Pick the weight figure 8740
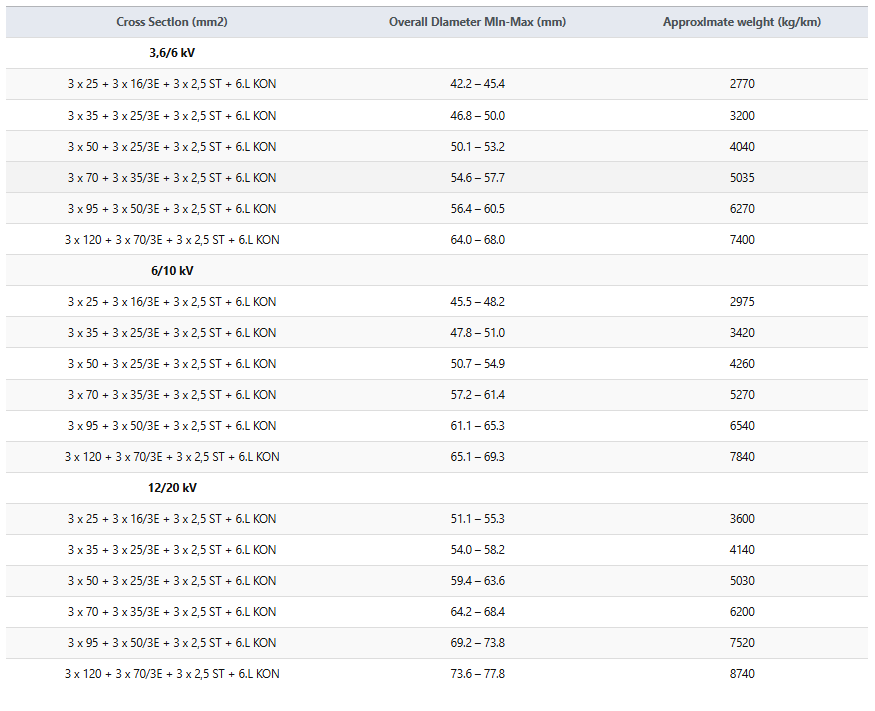This screenshot has width=875, height=711. pyautogui.click(x=742, y=674)
